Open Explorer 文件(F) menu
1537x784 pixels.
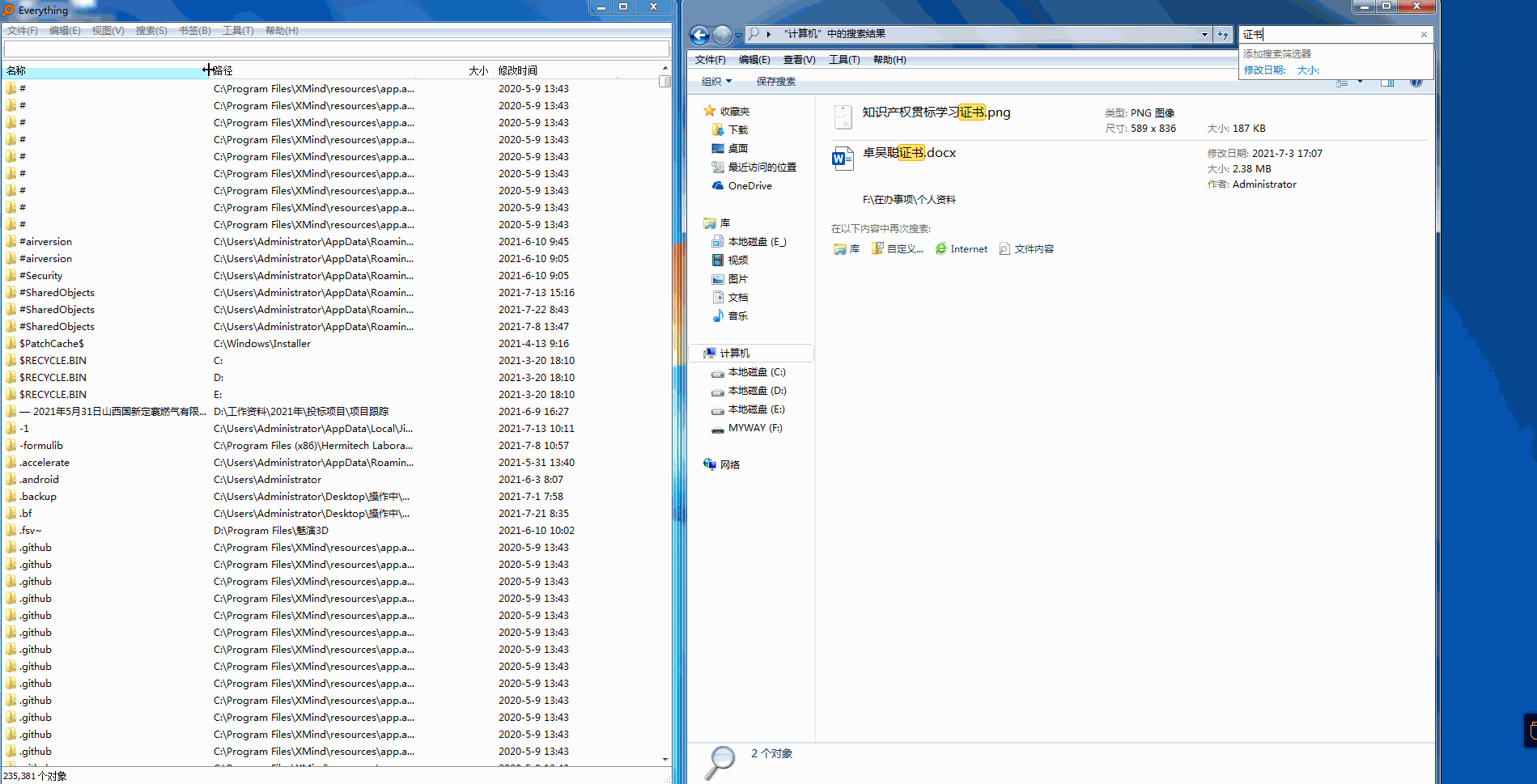click(x=710, y=59)
